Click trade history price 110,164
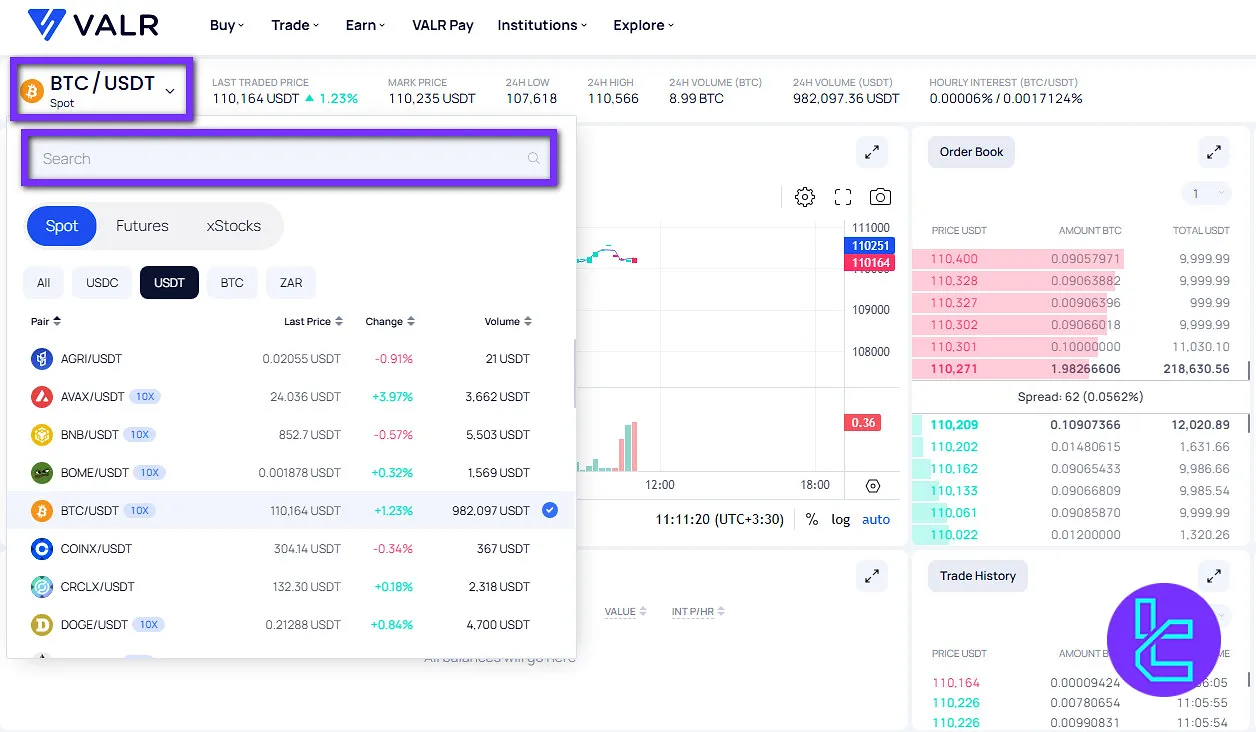This screenshot has height=732, width=1256. (956, 683)
